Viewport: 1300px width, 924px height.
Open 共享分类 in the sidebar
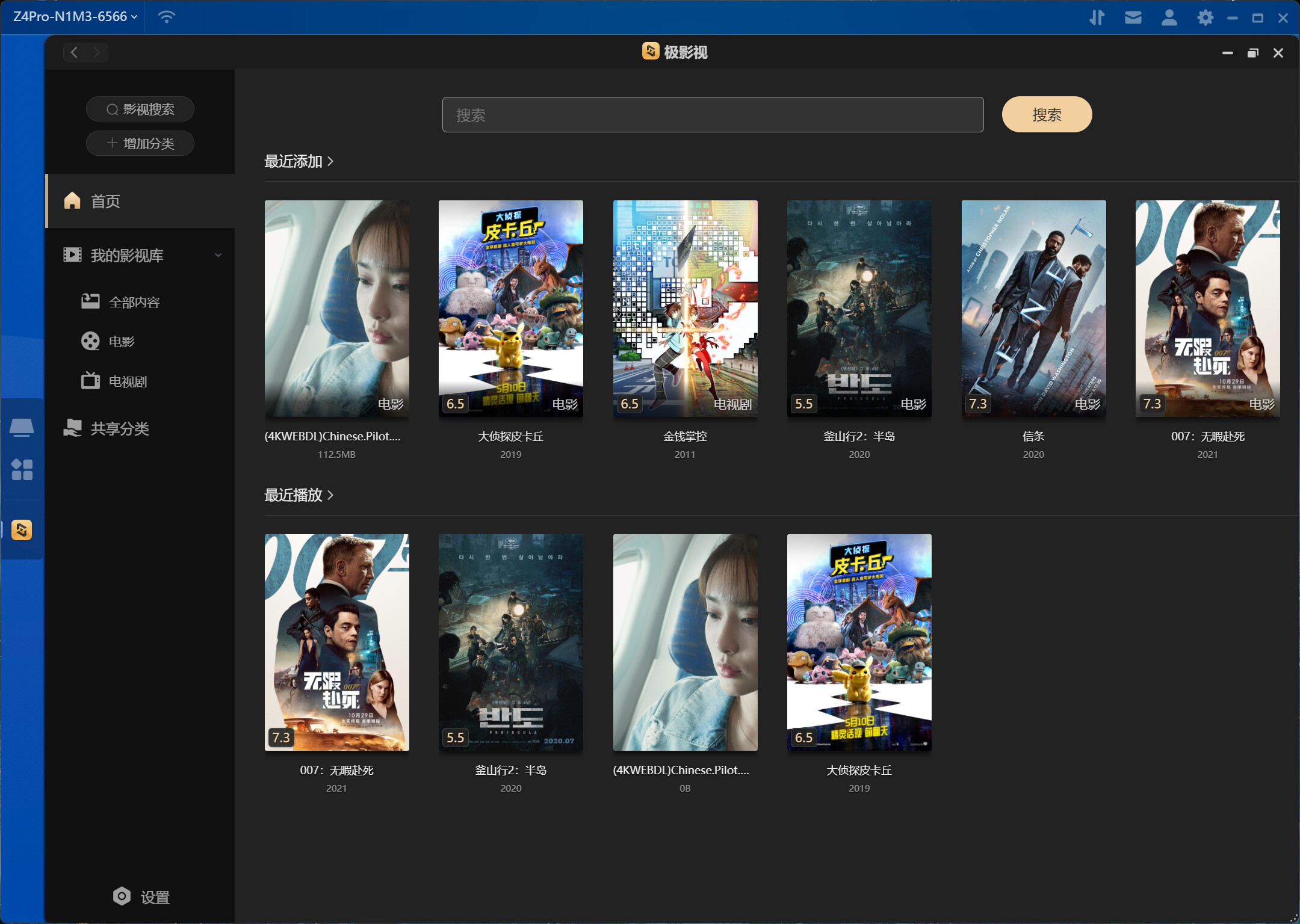tap(119, 428)
